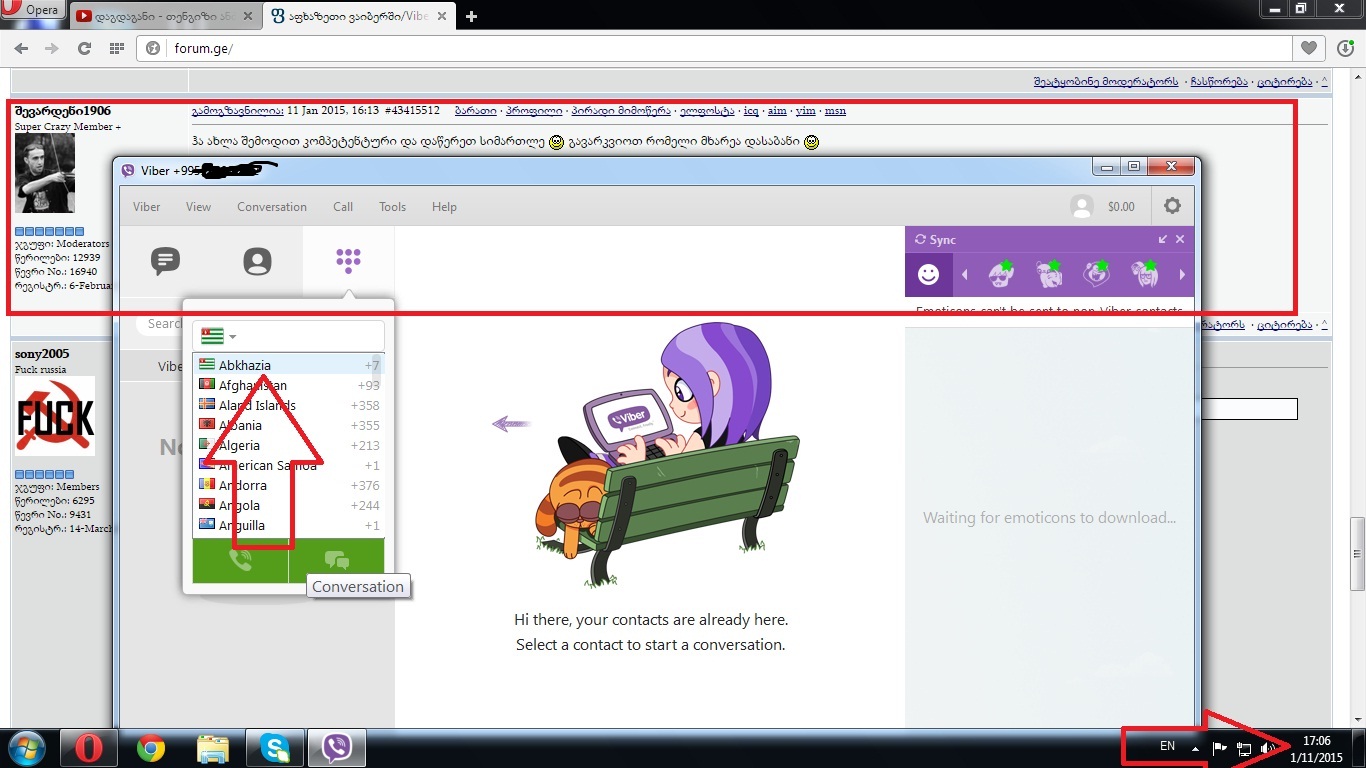Click the $0.00 Viber credit balance

pos(1121,207)
